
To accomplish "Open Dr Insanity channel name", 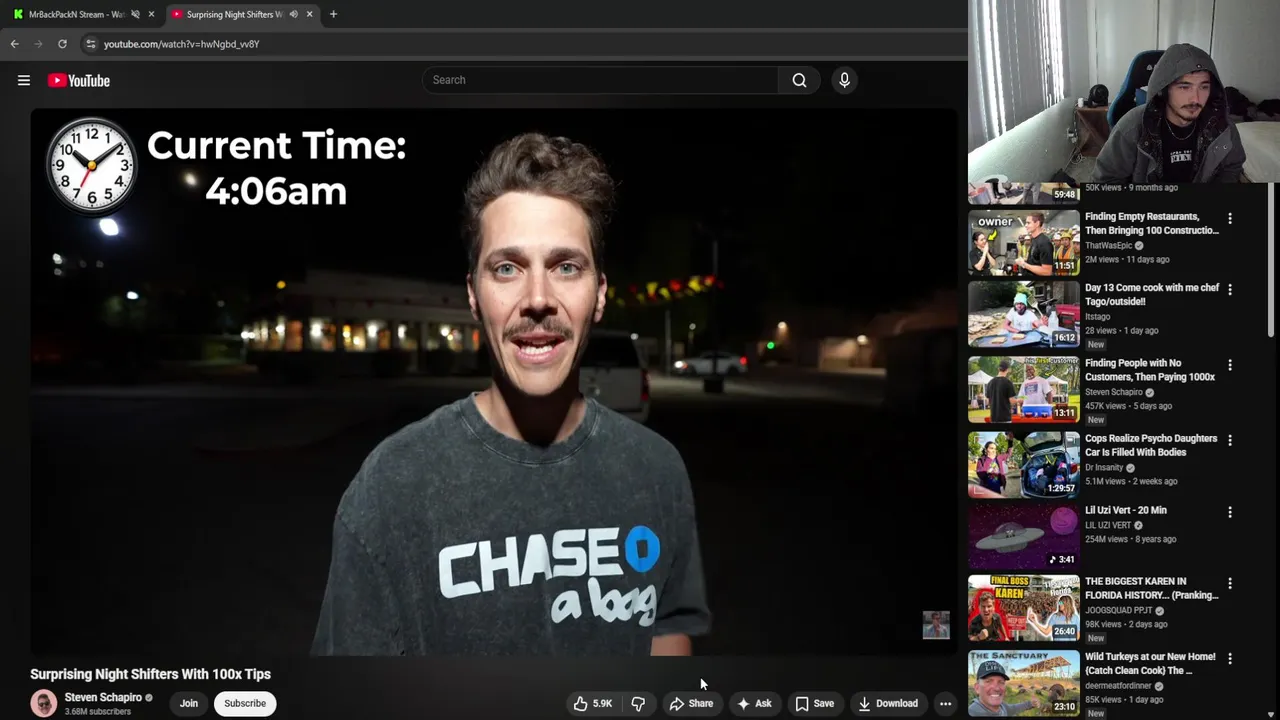I will [1104, 467].
